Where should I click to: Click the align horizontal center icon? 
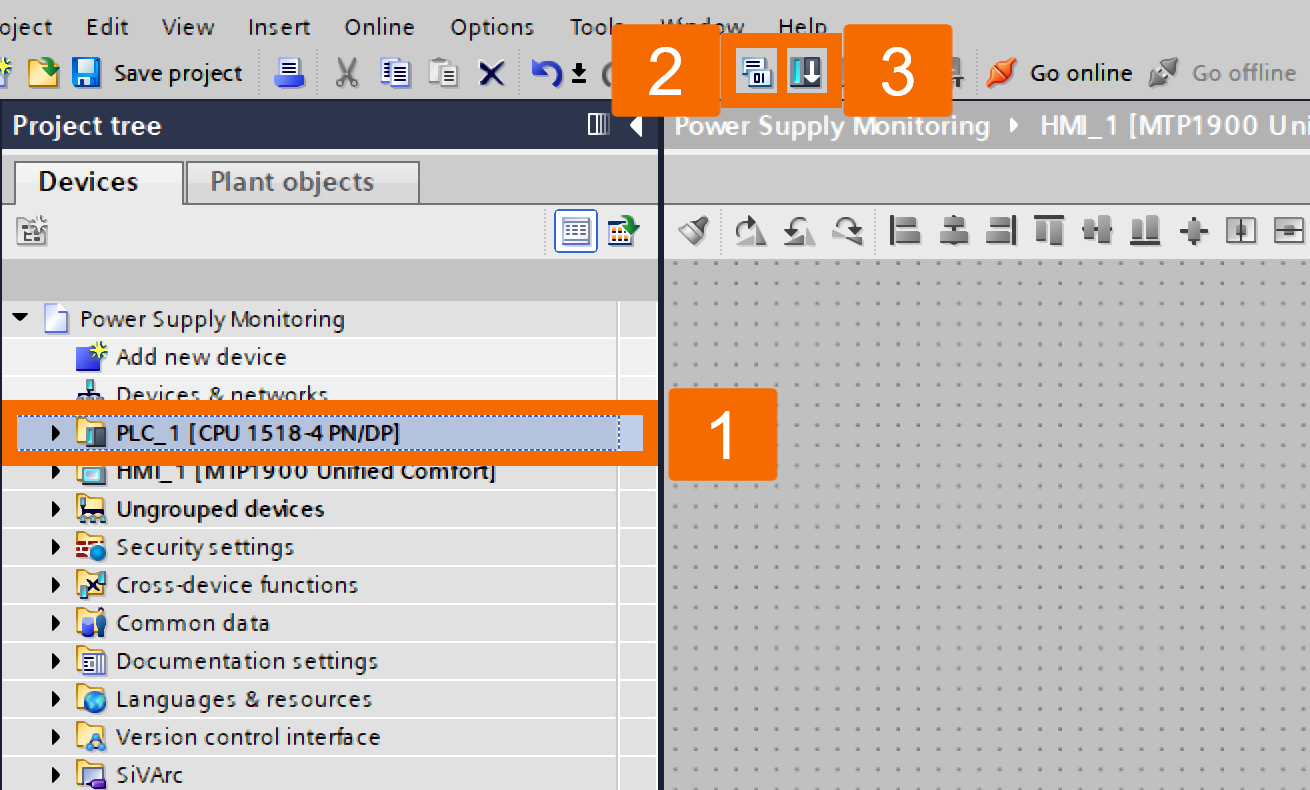coord(954,231)
